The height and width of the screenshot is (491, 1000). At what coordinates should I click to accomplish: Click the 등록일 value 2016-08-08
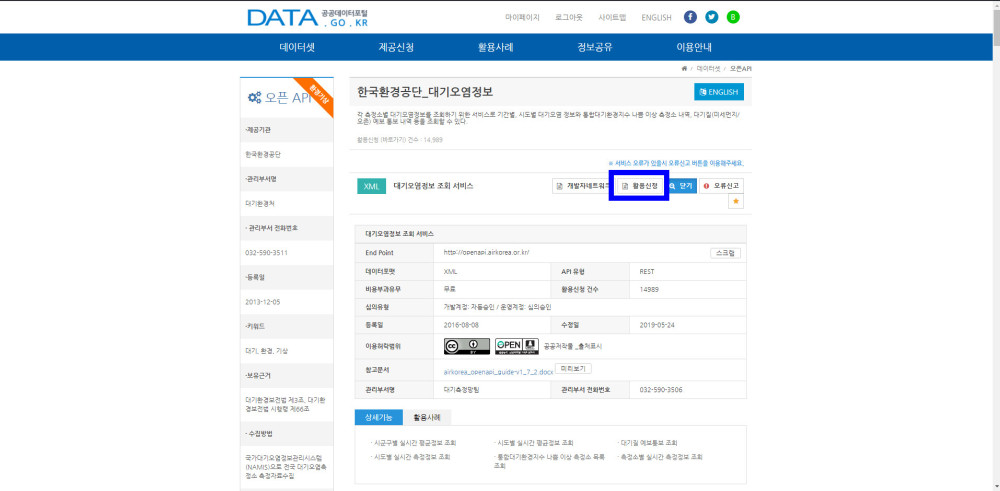tap(460, 325)
